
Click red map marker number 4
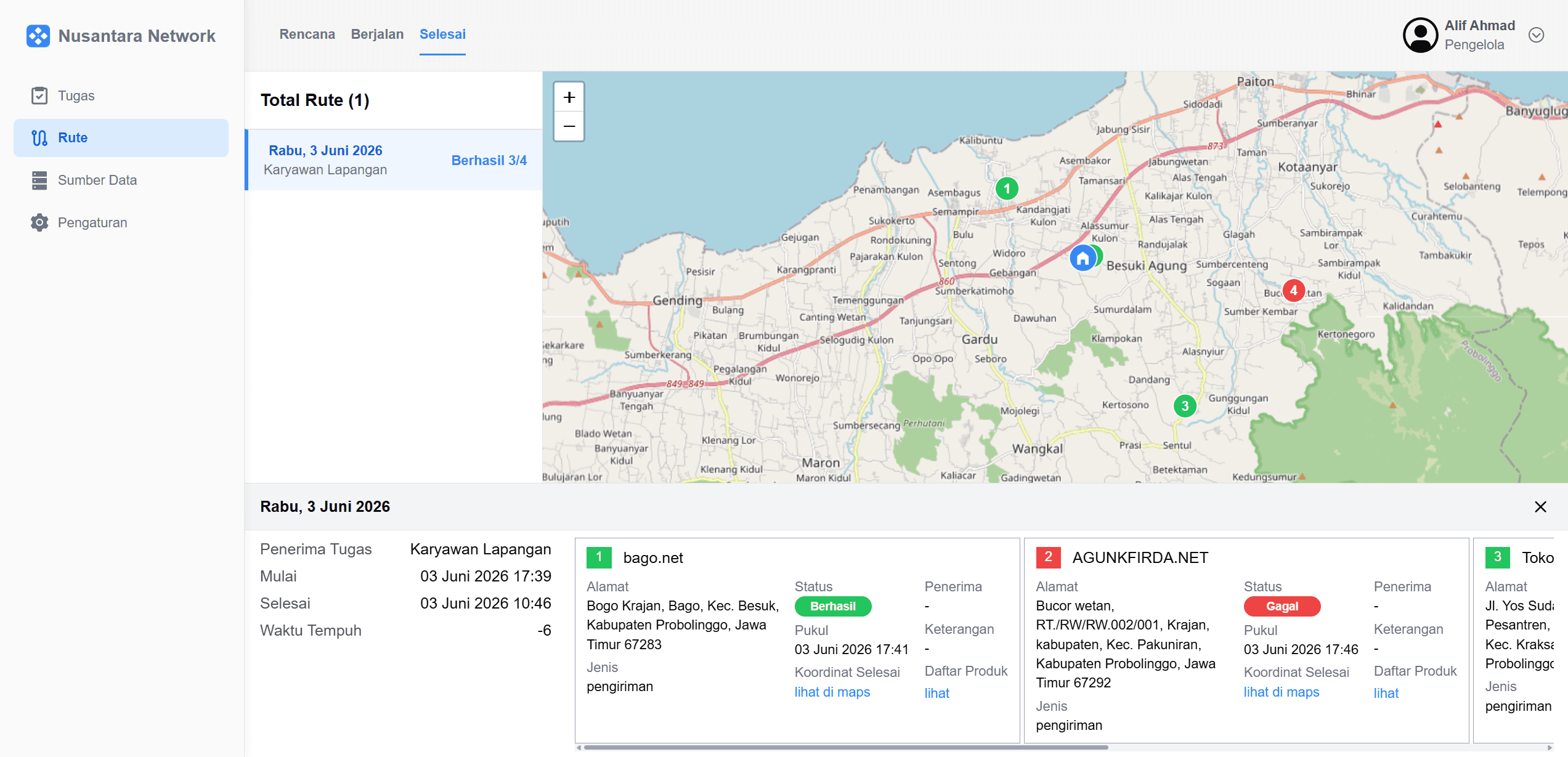(1293, 290)
